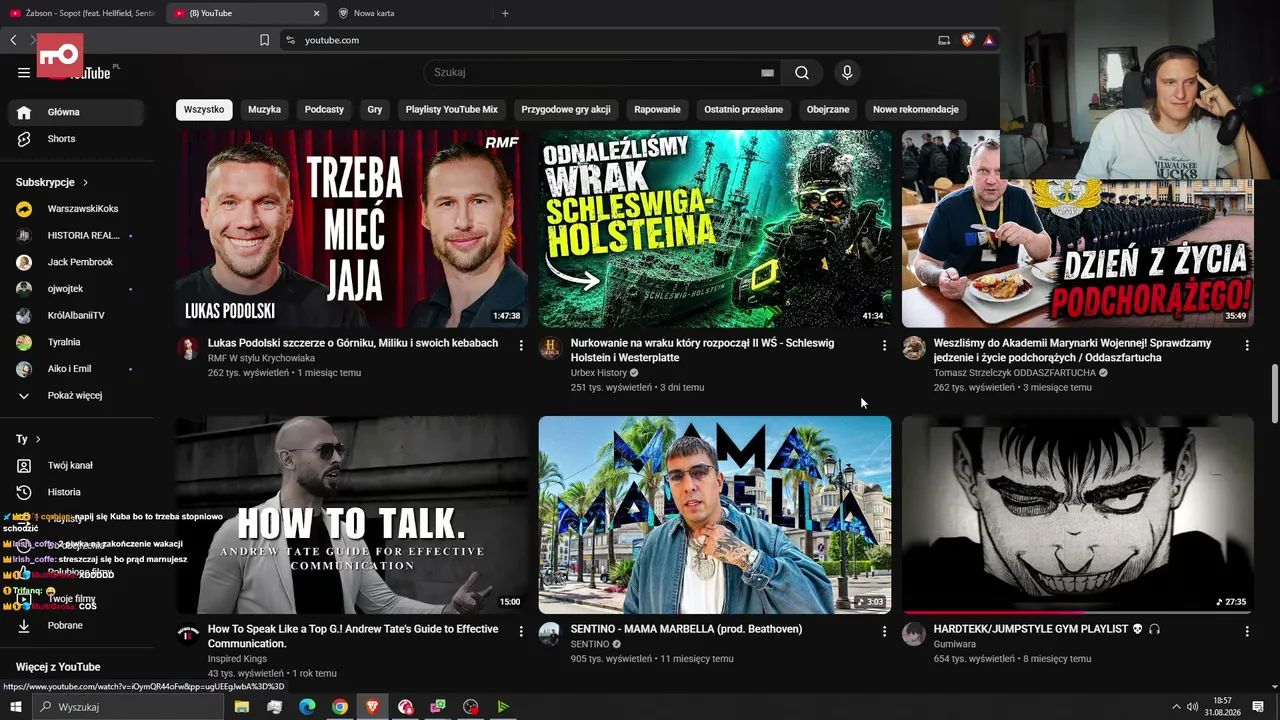Click the YouTube search magnifier button
This screenshot has width=1280, height=720.
tap(802, 72)
